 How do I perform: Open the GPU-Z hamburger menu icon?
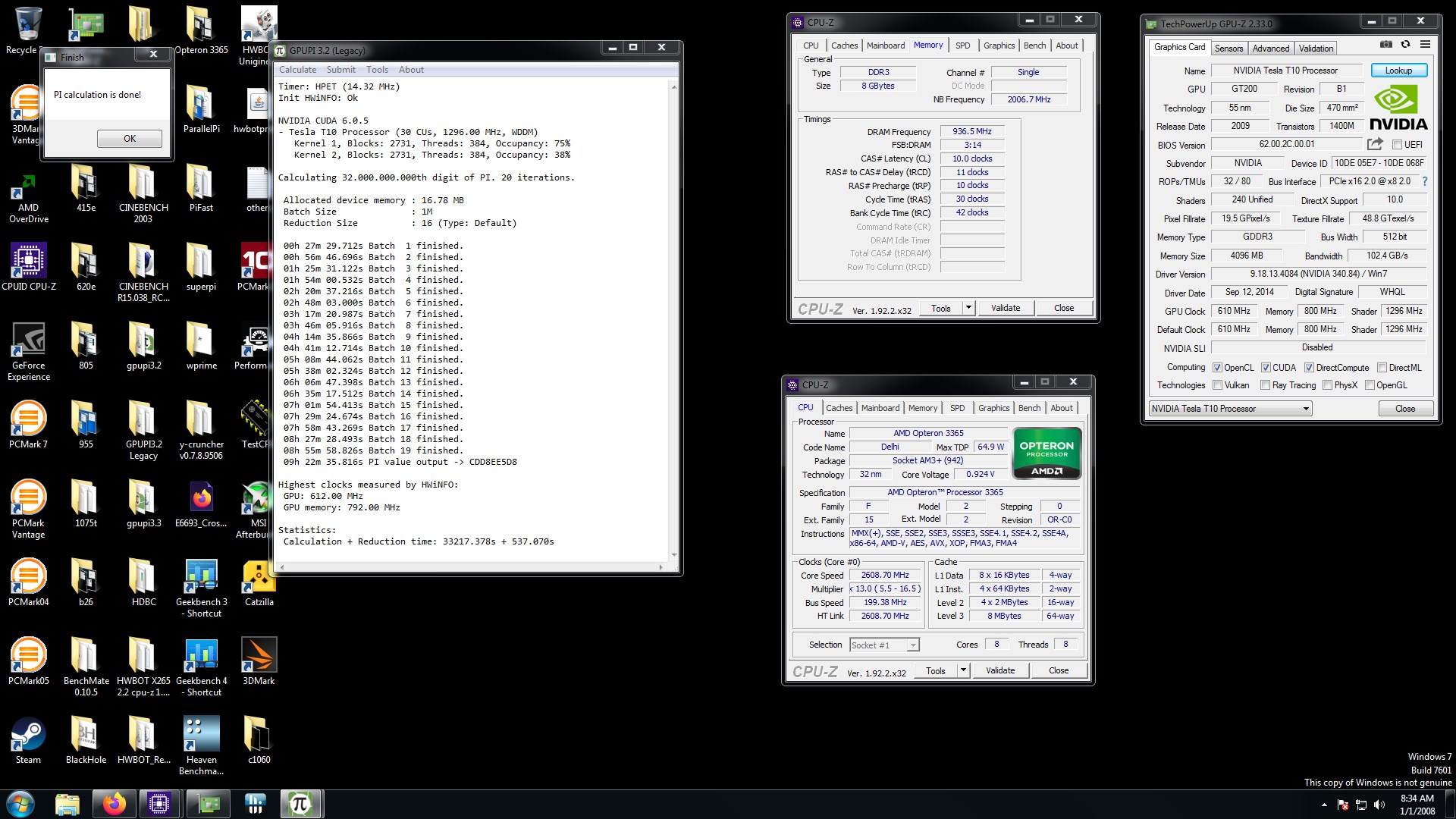tap(1425, 45)
